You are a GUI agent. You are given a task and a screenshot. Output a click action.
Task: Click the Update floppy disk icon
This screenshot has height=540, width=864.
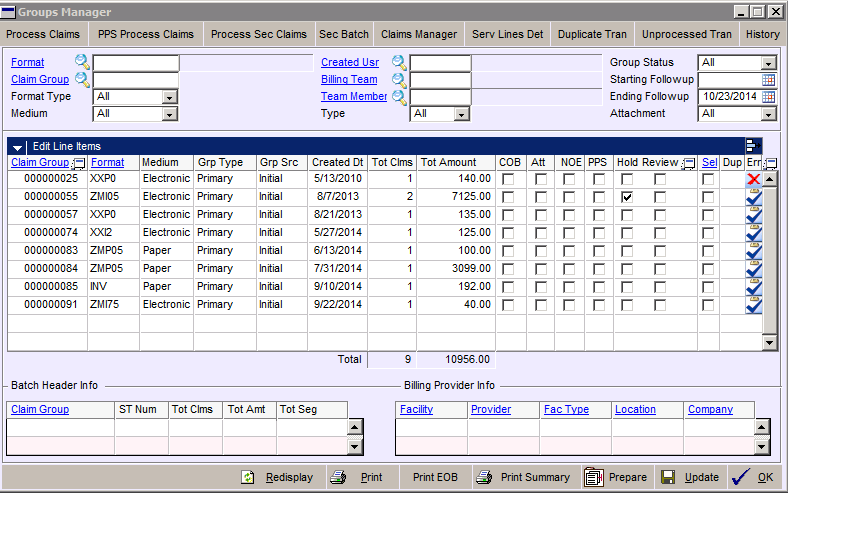[x=668, y=477]
